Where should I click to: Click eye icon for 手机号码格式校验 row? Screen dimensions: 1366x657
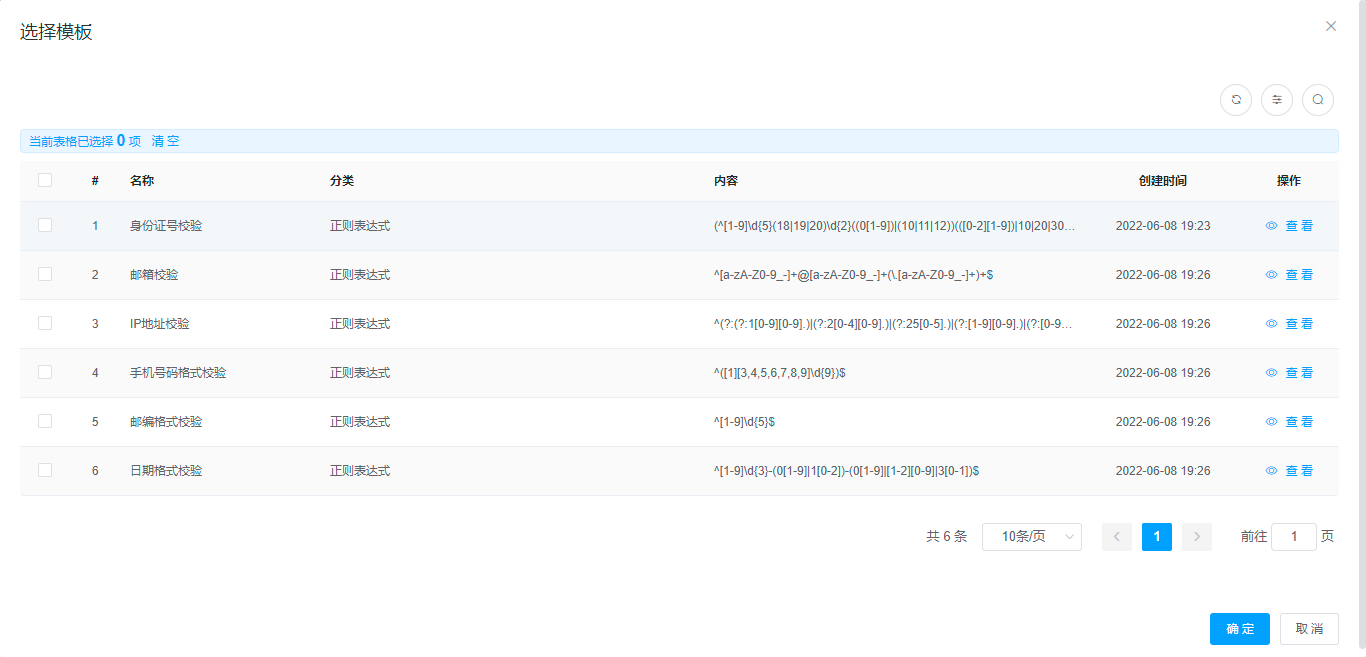(1272, 373)
